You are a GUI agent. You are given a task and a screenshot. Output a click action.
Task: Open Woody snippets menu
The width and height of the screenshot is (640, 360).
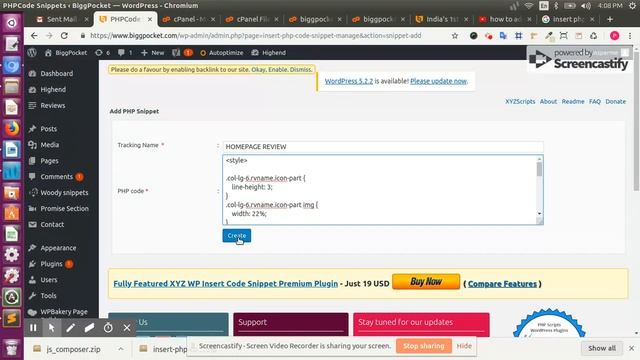pos(64,193)
